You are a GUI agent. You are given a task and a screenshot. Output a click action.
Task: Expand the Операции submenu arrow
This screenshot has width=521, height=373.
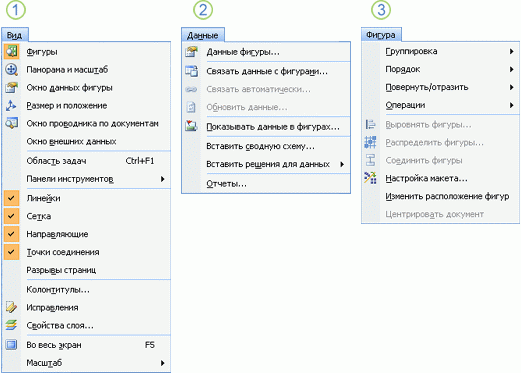coord(512,105)
